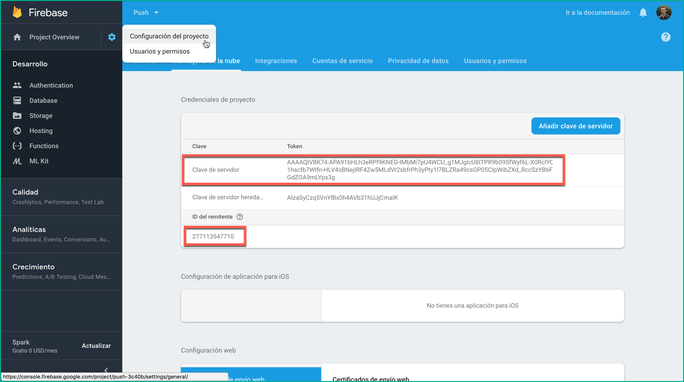Screen dimensions: 684x382
Task: Click Actualizar plan button
Action: coord(96,346)
